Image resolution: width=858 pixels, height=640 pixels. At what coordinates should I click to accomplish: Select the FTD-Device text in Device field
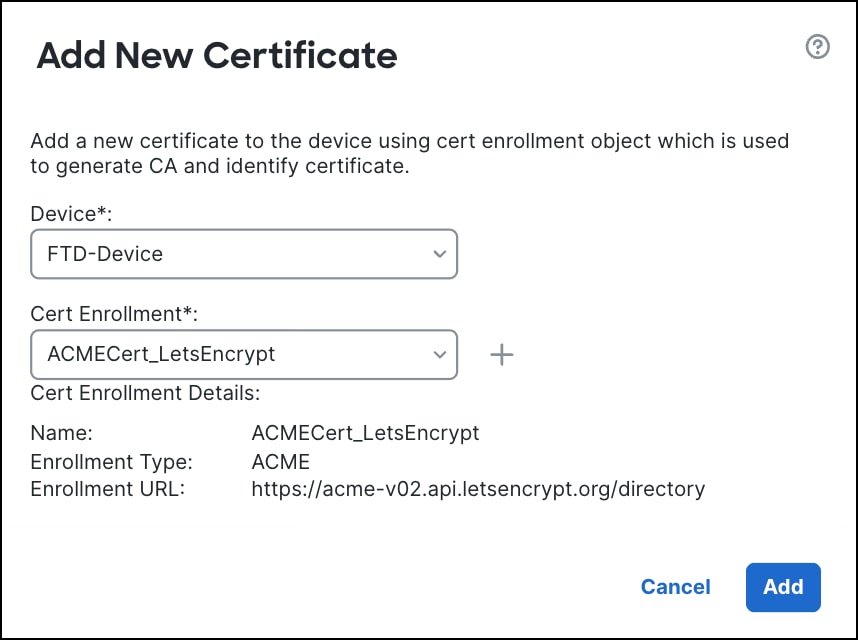105,254
